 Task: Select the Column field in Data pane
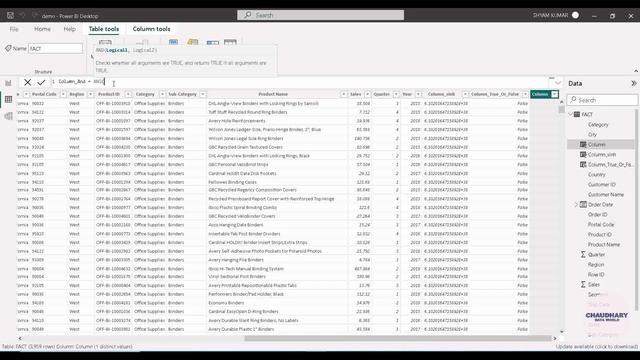click(x=596, y=144)
